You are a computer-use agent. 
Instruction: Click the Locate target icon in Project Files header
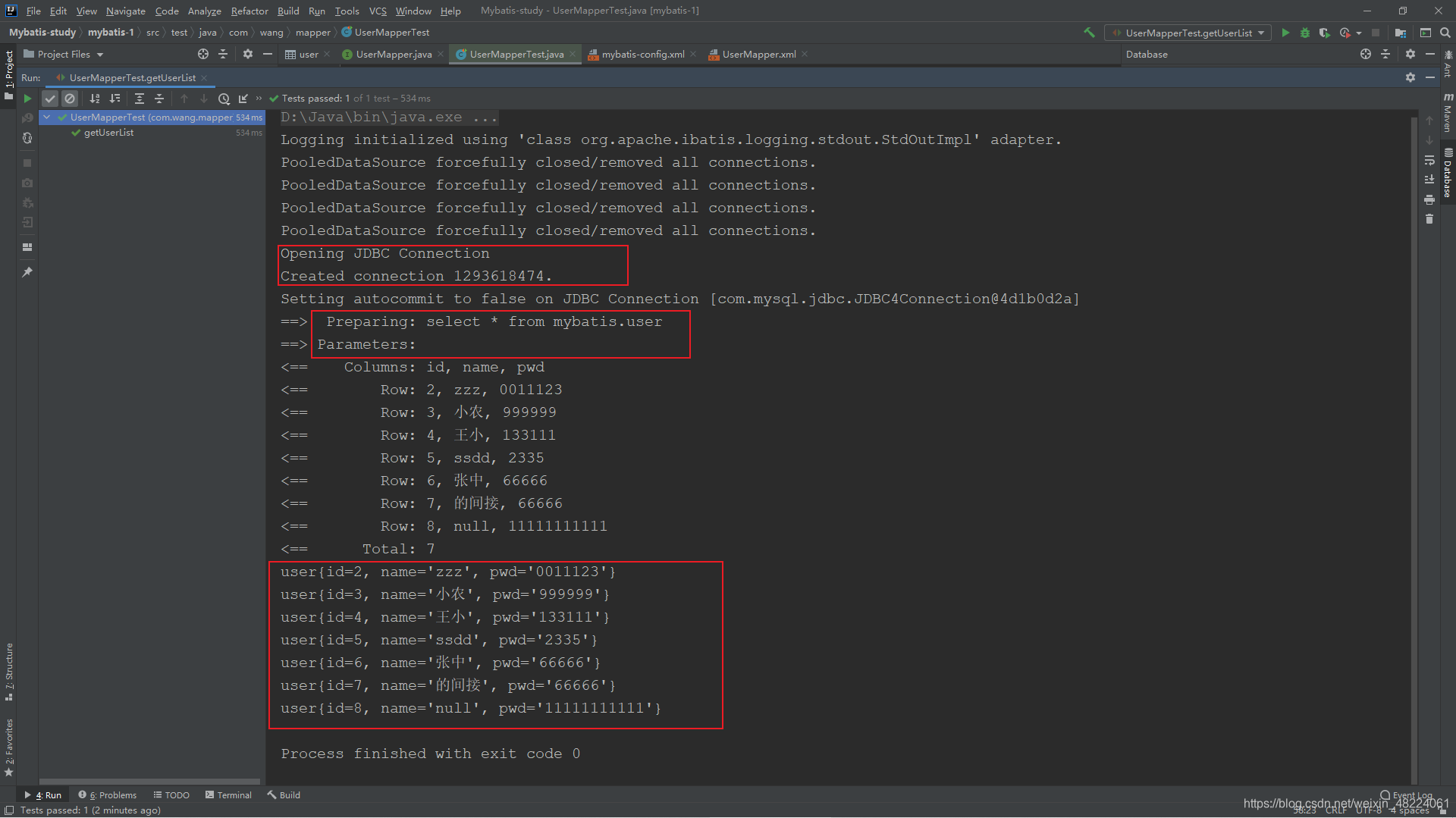[203, 54]
